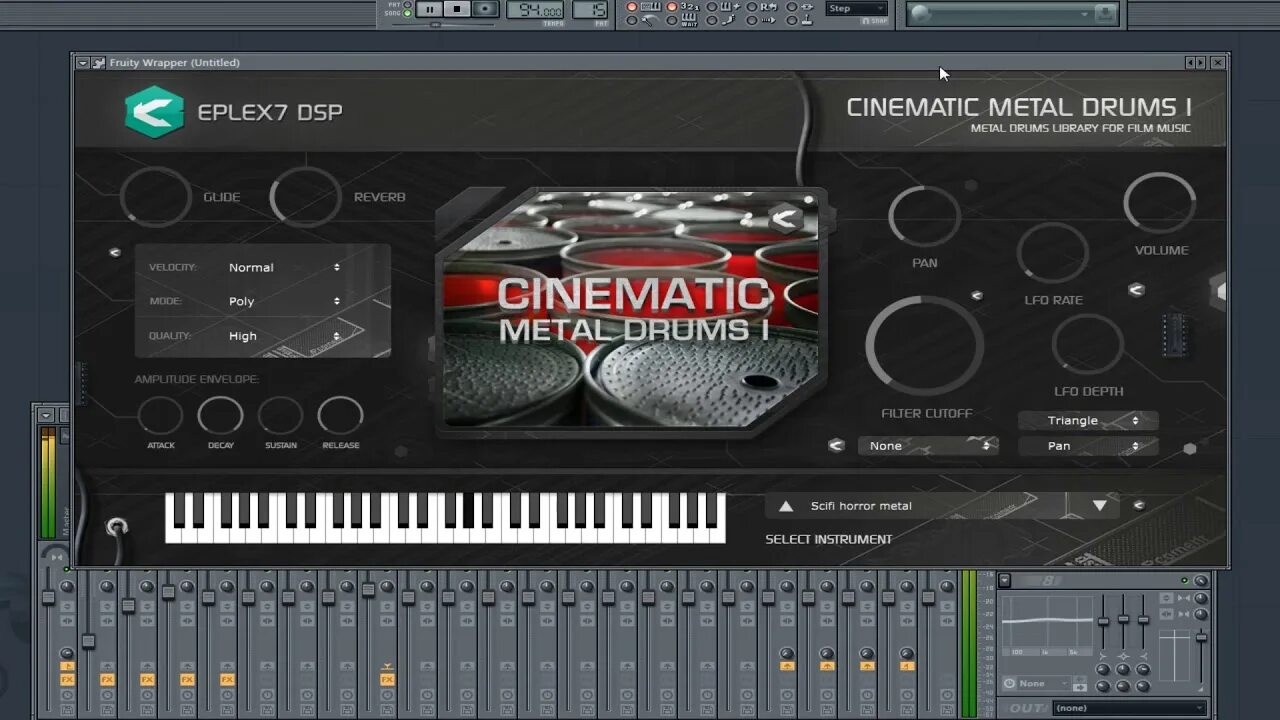The height and width of the screenshot is (720, 1280).
Task: Open the OUT audio output dropdown
Action: coord(1130,708)
